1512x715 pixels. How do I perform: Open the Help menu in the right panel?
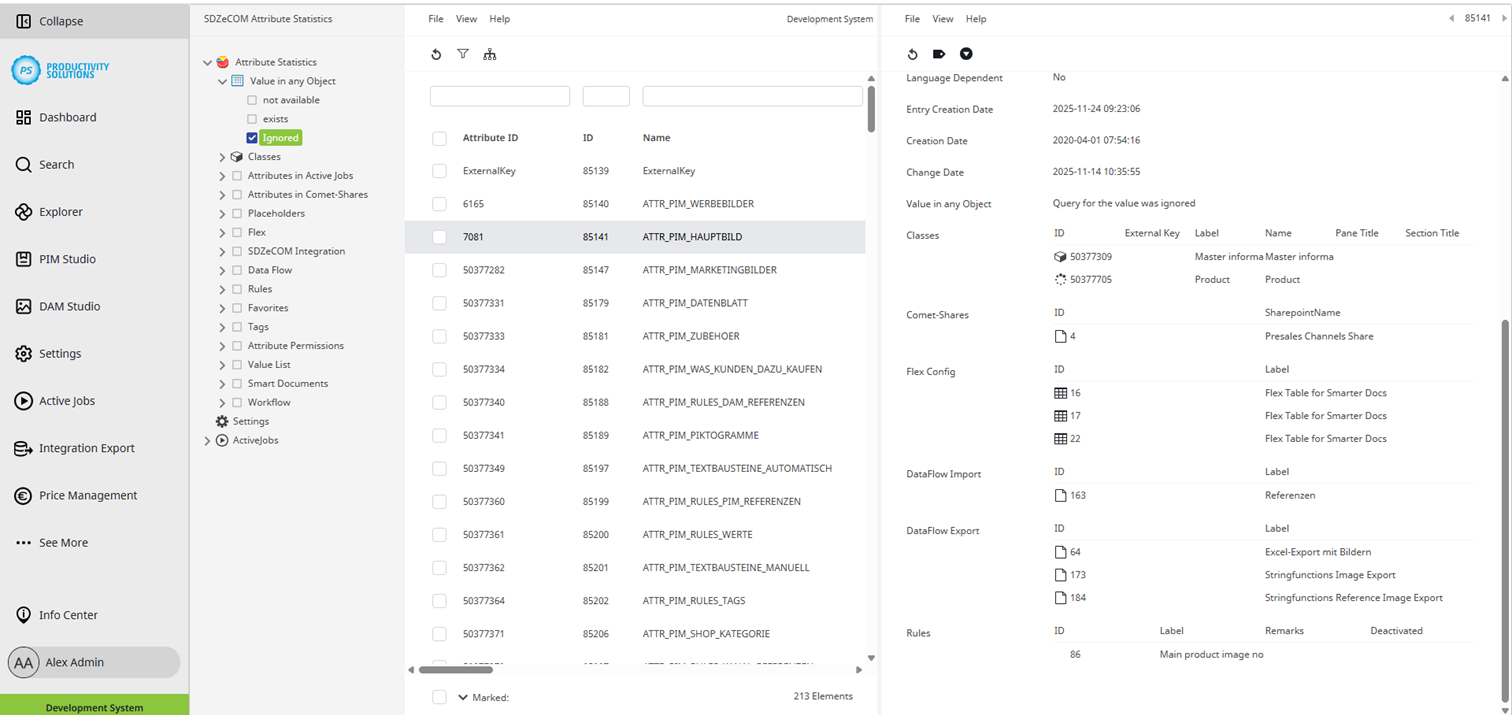click(975, 18)
